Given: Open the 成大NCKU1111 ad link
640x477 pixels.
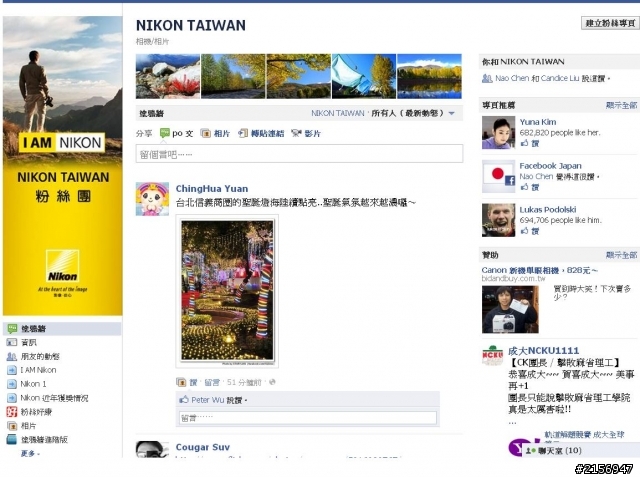Looking at the screenshot, I should pos(543,350).
